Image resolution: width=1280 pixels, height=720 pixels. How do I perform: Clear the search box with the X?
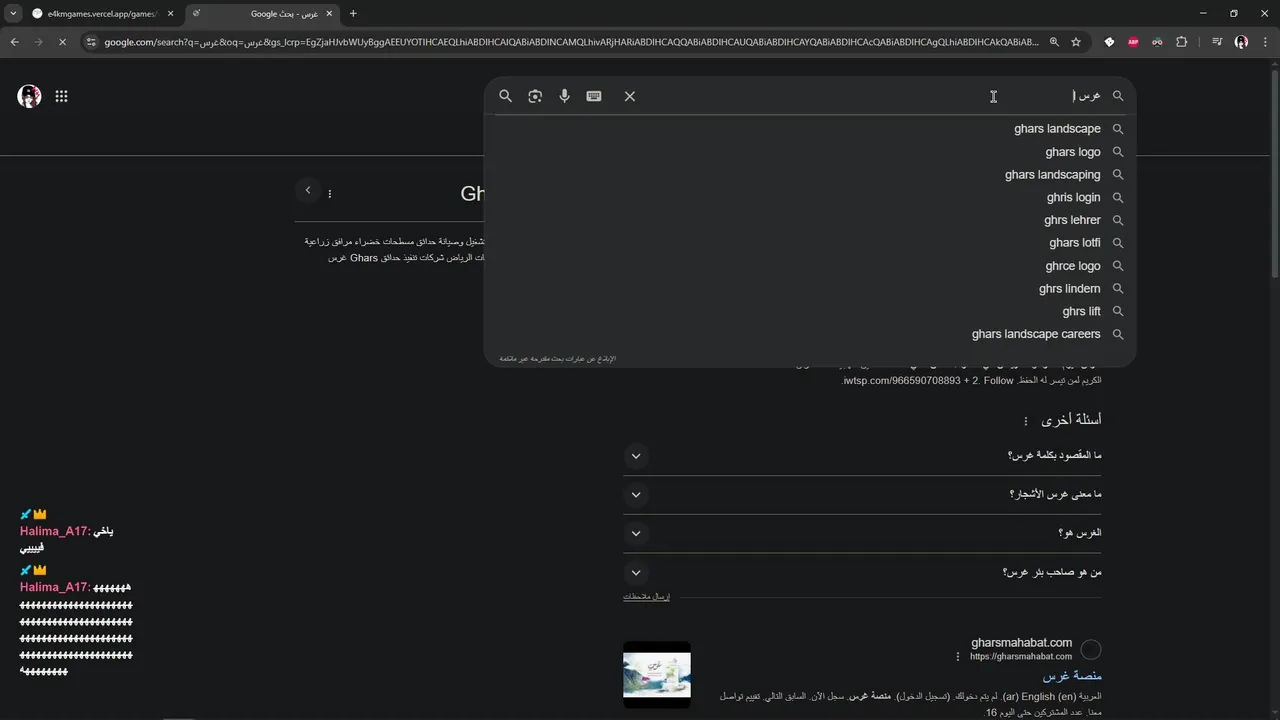click(630, 96)
